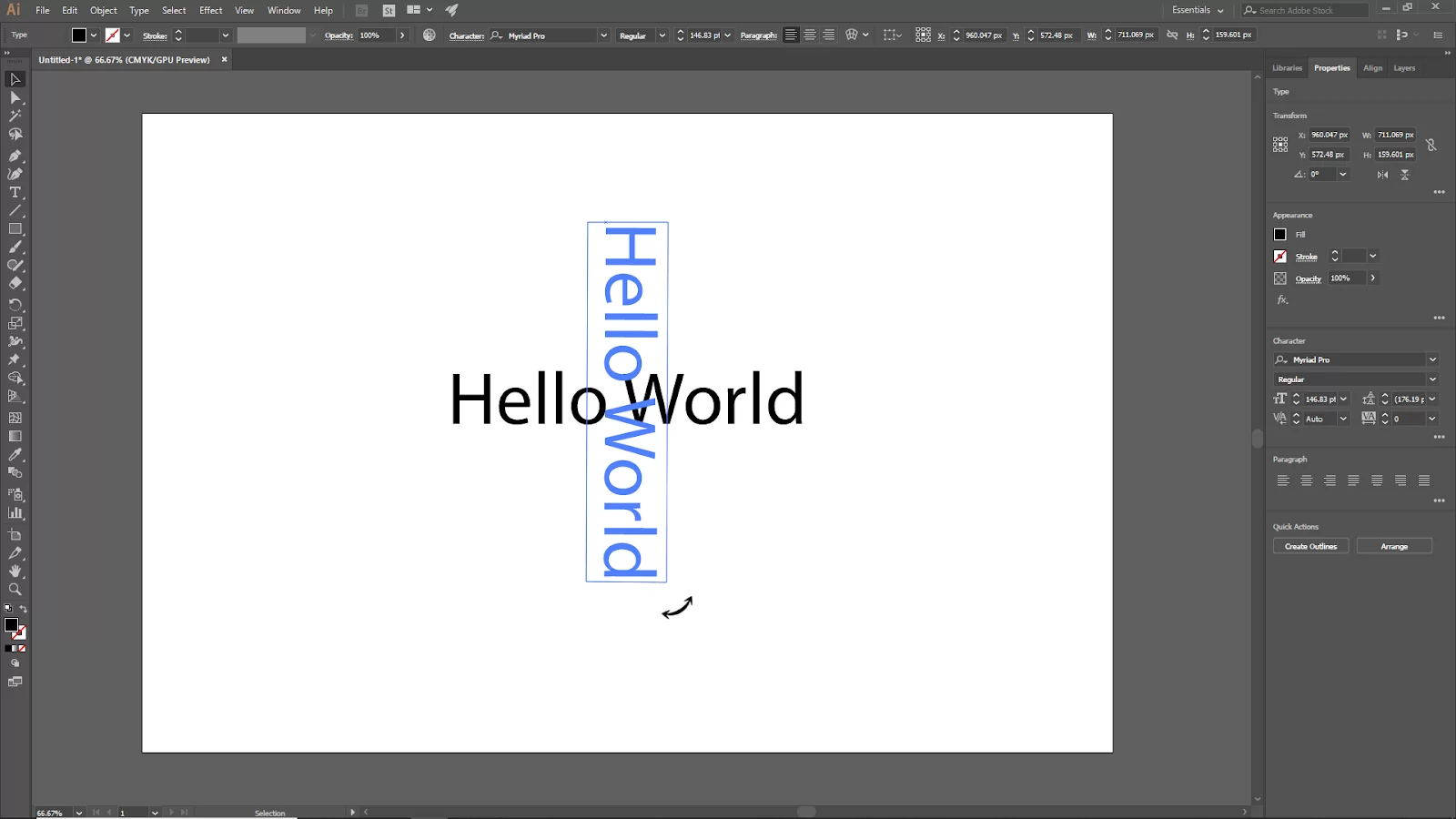Click the Arrange quick action button
Image resolution: width=1456 pixels, height=819 pixels.
[1394, 546]
